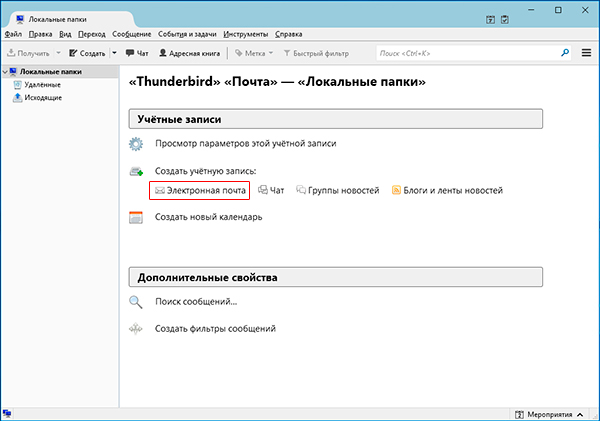Click the status bar connection icon
This screenshot has width=600, height=421.
coord(7,414)
